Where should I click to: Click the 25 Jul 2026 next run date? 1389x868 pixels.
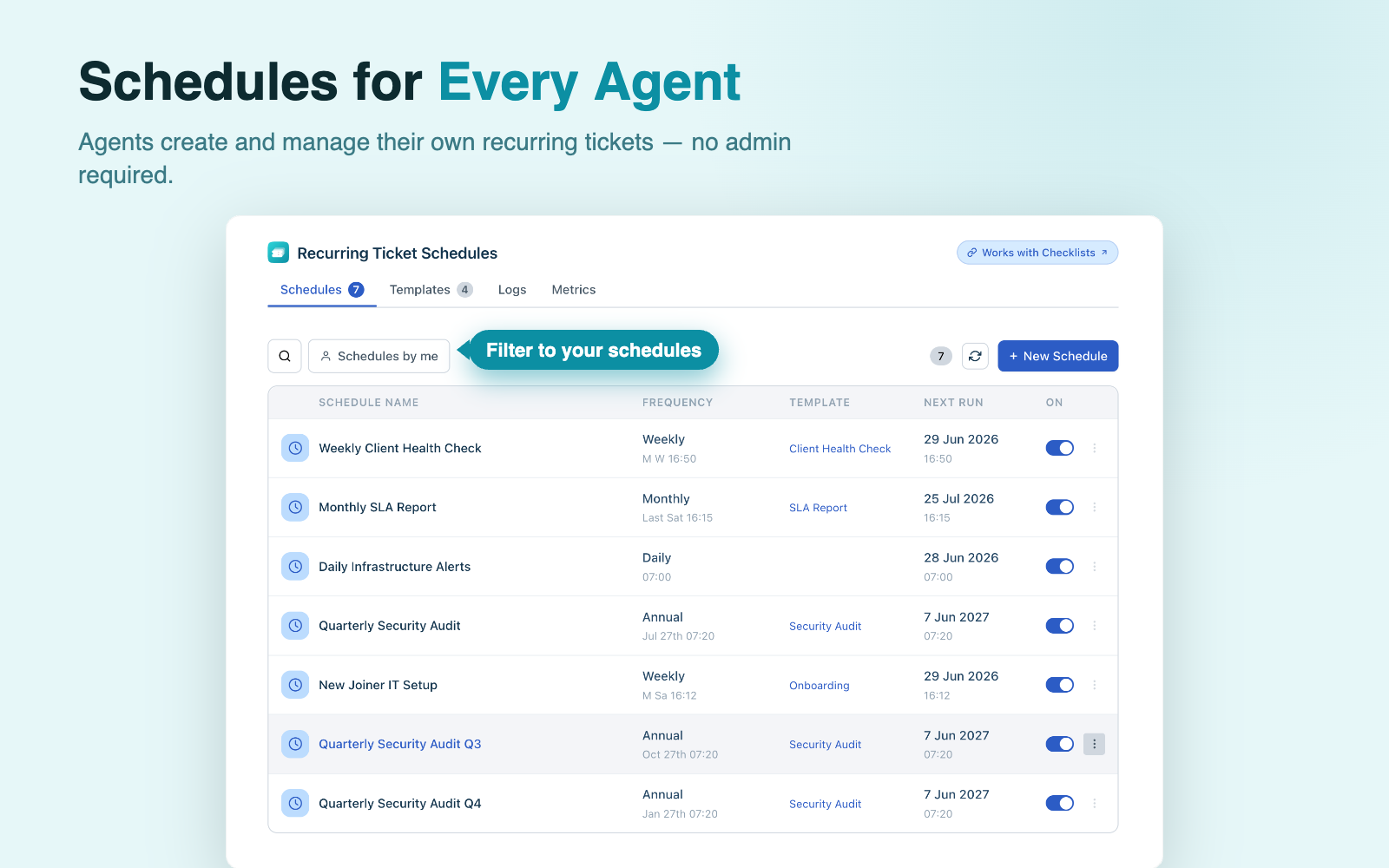pyautogui.click(x=958, y=498)
